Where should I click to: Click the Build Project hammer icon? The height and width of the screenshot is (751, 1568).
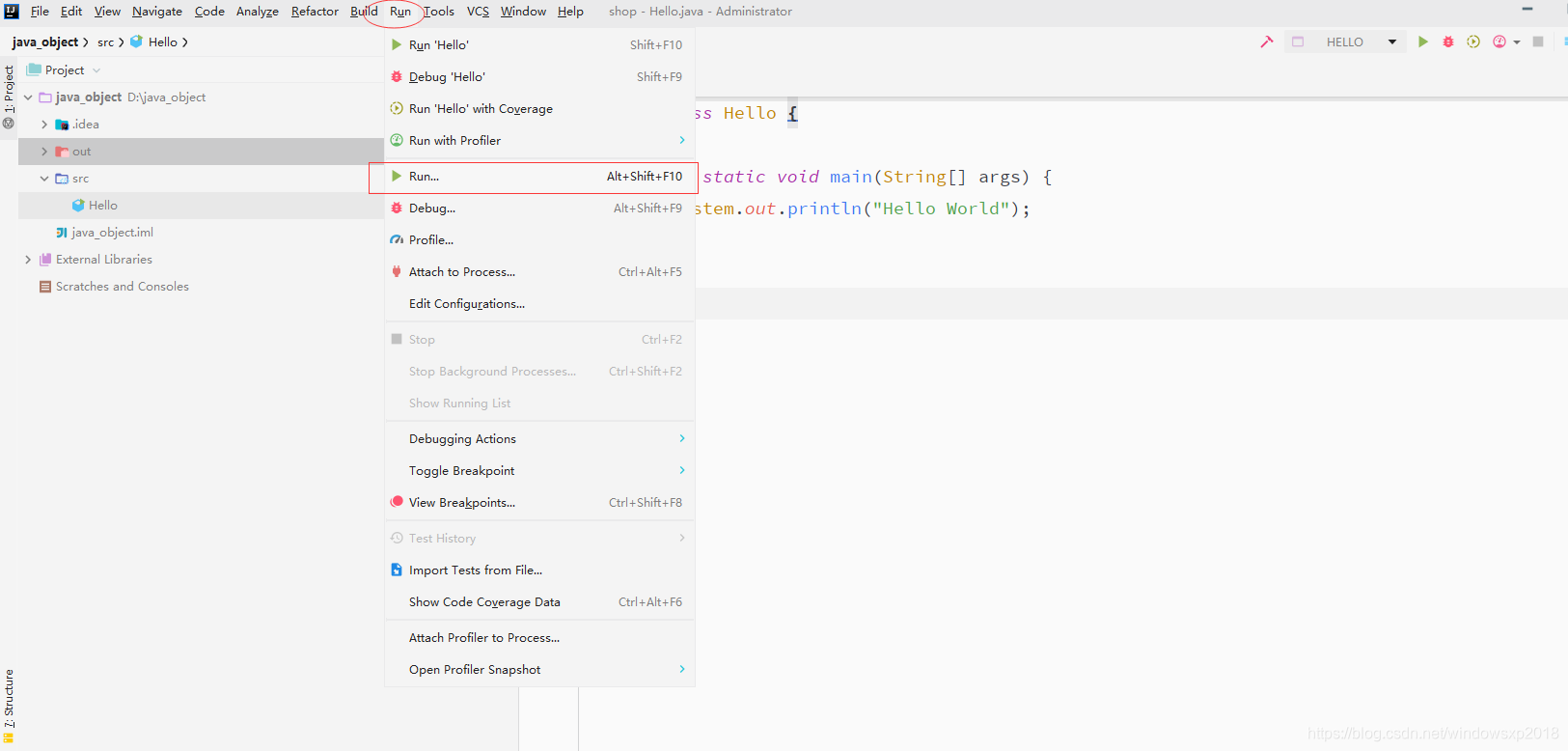(x=1267, y=42)
